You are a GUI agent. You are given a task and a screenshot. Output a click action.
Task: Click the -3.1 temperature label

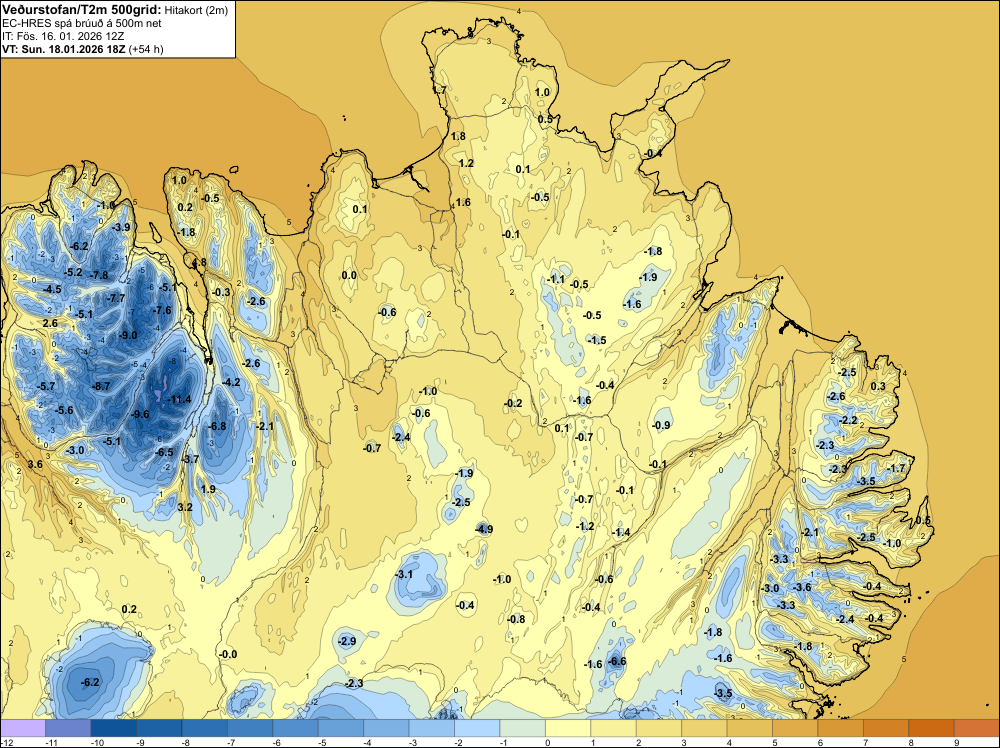404,575
